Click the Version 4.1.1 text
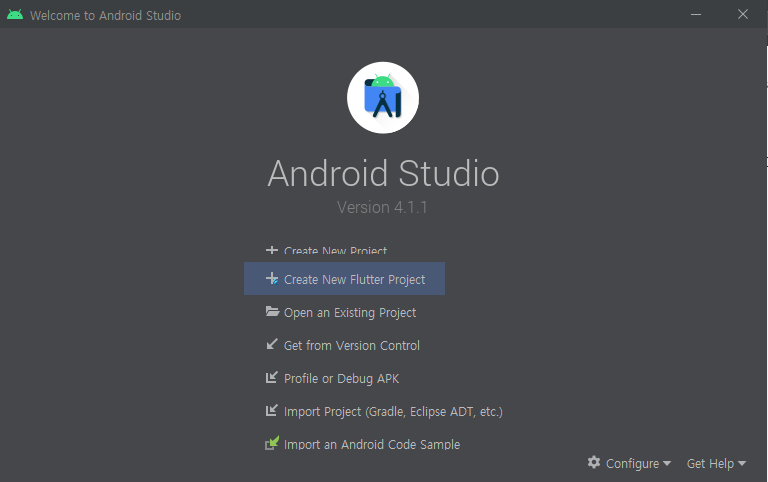Image resolution: width=768 pixels, height=482 pixels. click(x=382, y=207)
